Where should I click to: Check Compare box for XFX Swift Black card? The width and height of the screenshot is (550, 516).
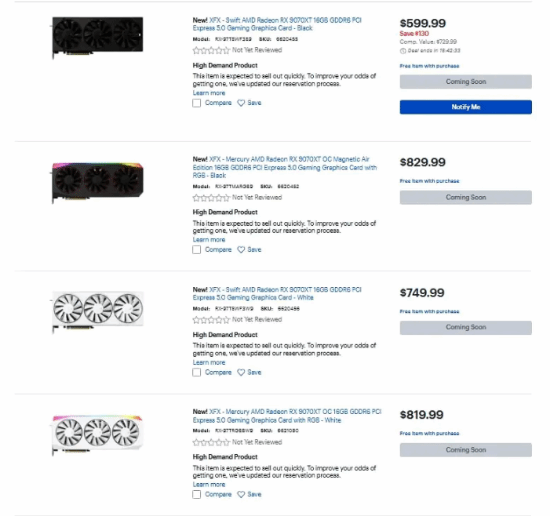tap(197, 103)
